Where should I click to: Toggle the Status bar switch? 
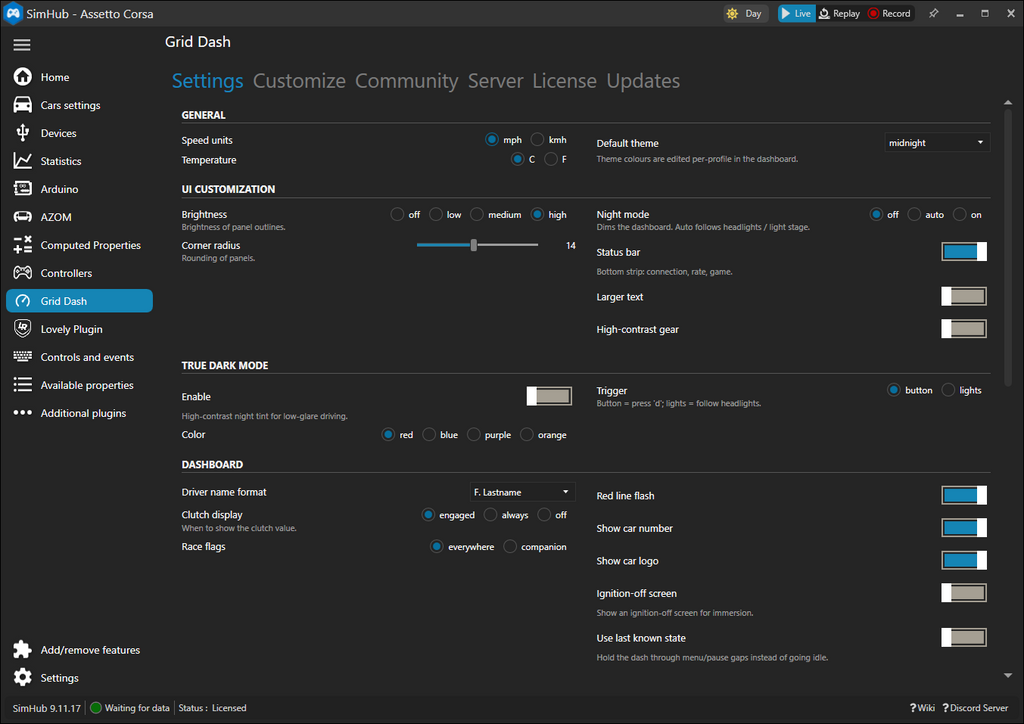pyautogui.click(x=963, y=251)
